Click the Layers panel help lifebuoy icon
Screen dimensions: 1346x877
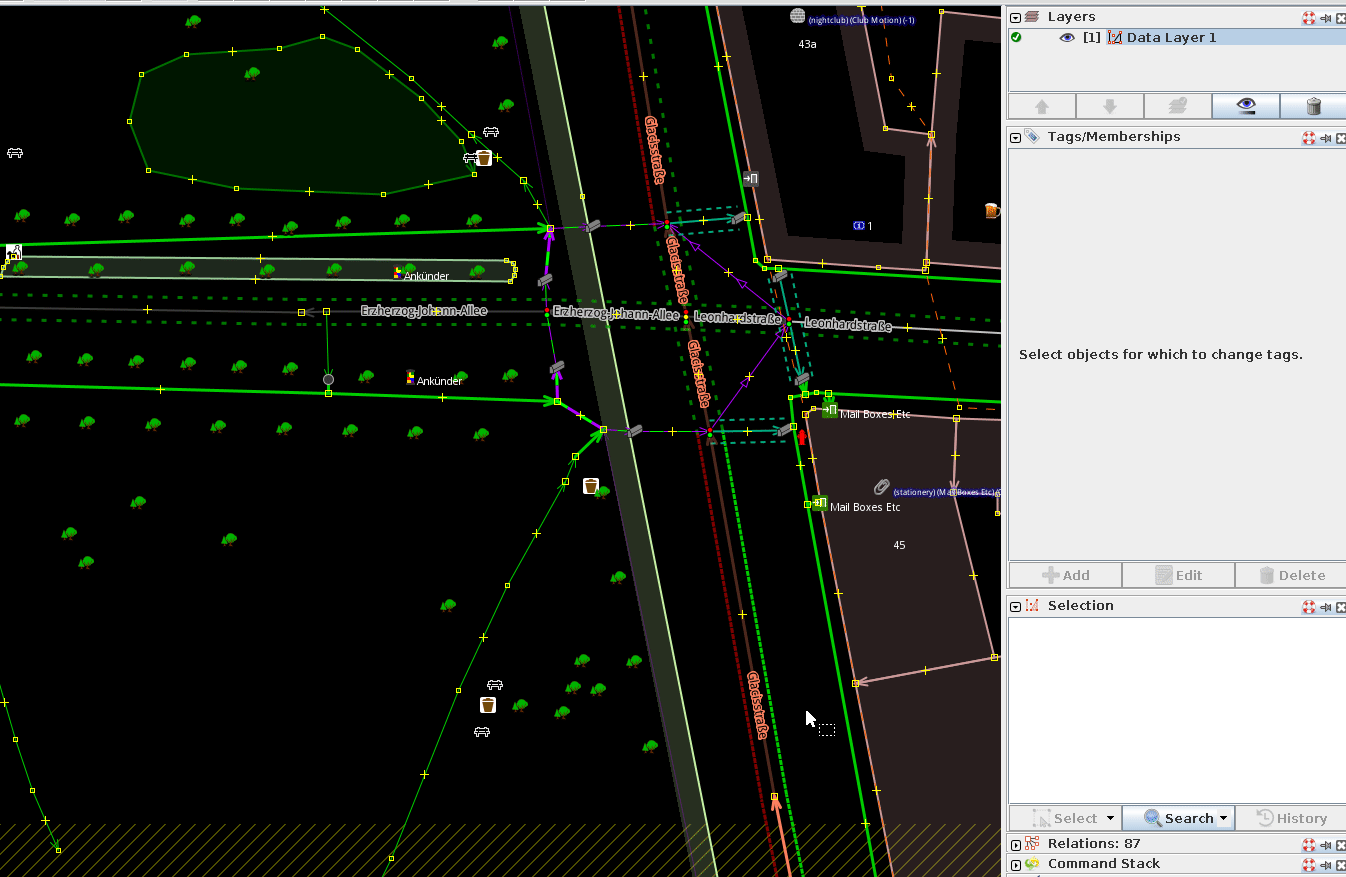pos(1308,17)
